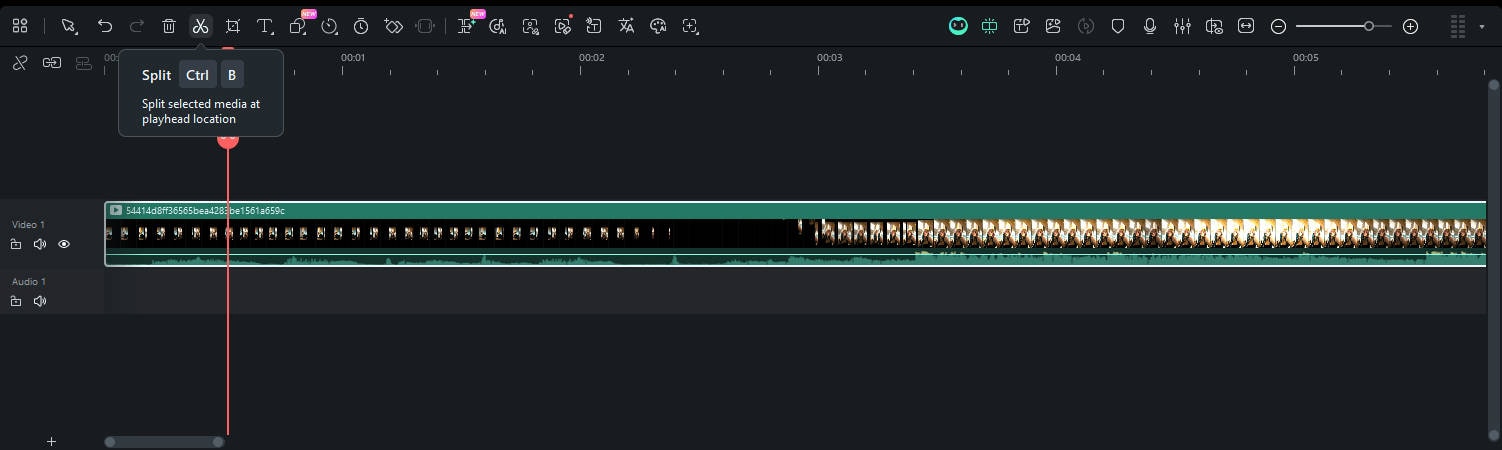Screen dimensions: 1502x450
Task: Add a new track with plus icon
Action: click(52, 441)
